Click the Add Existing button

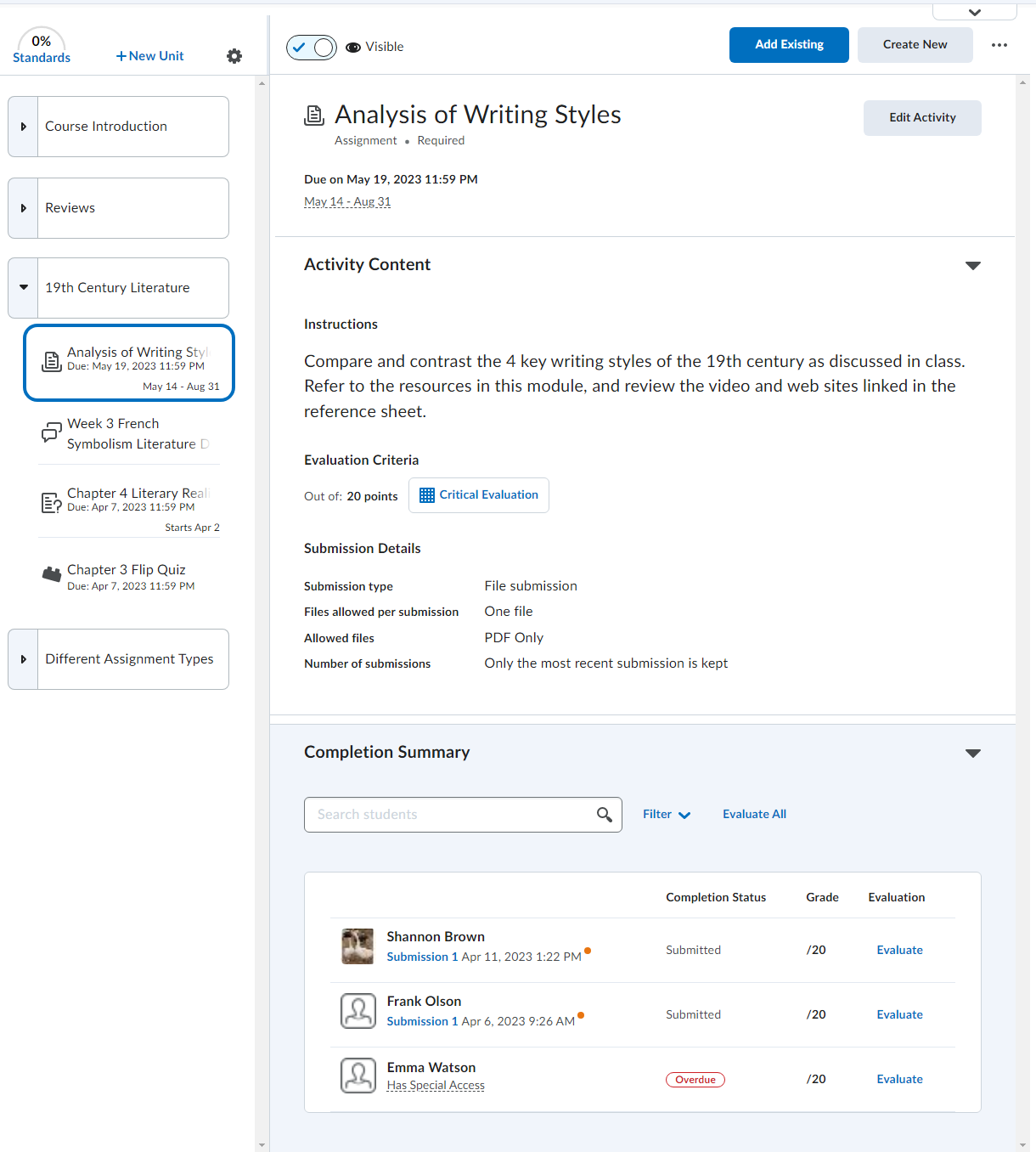(788, 45)
